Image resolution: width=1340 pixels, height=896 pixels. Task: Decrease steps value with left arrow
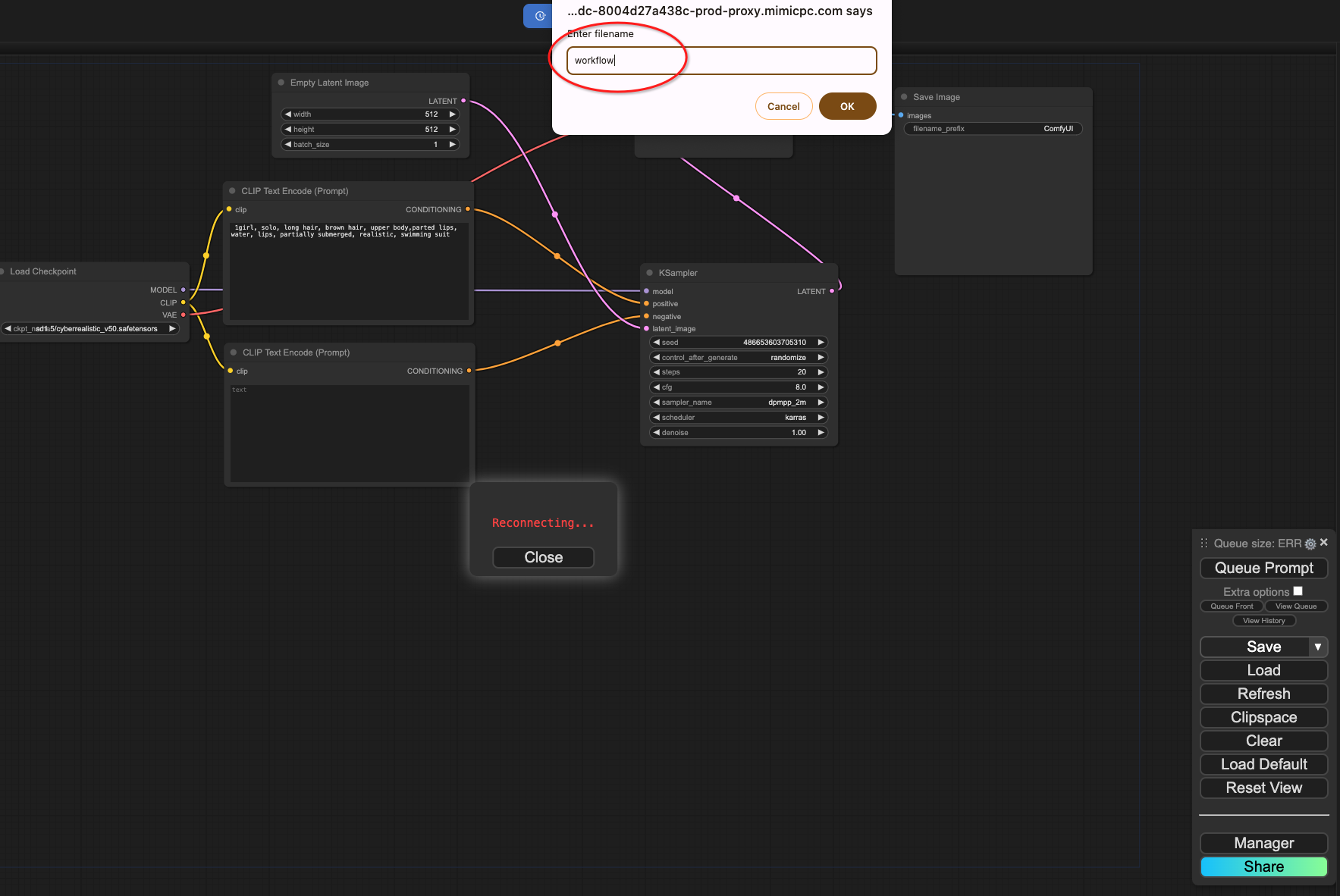pos(656,372)
